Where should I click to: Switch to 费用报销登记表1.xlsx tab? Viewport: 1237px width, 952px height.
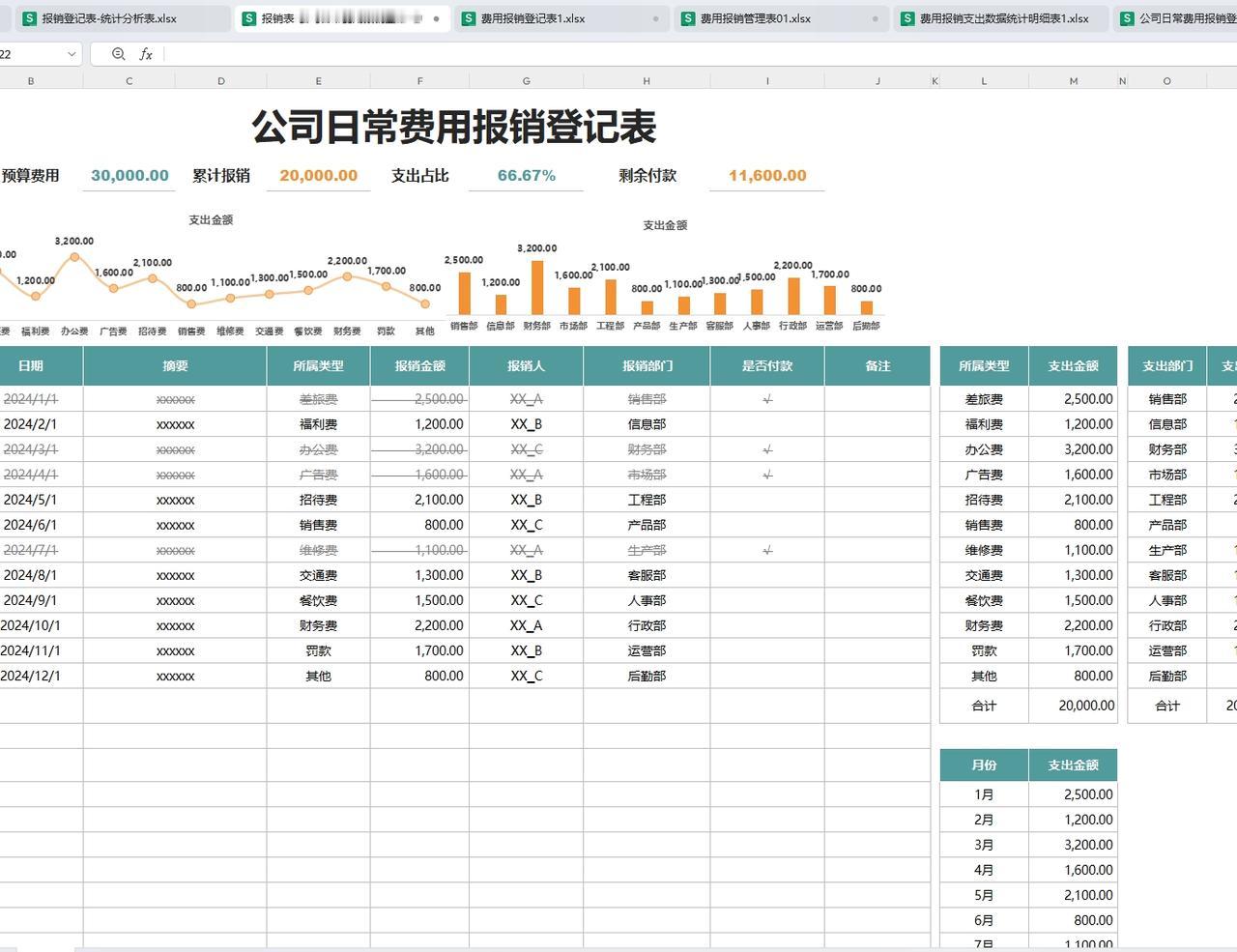click(561, 18)
